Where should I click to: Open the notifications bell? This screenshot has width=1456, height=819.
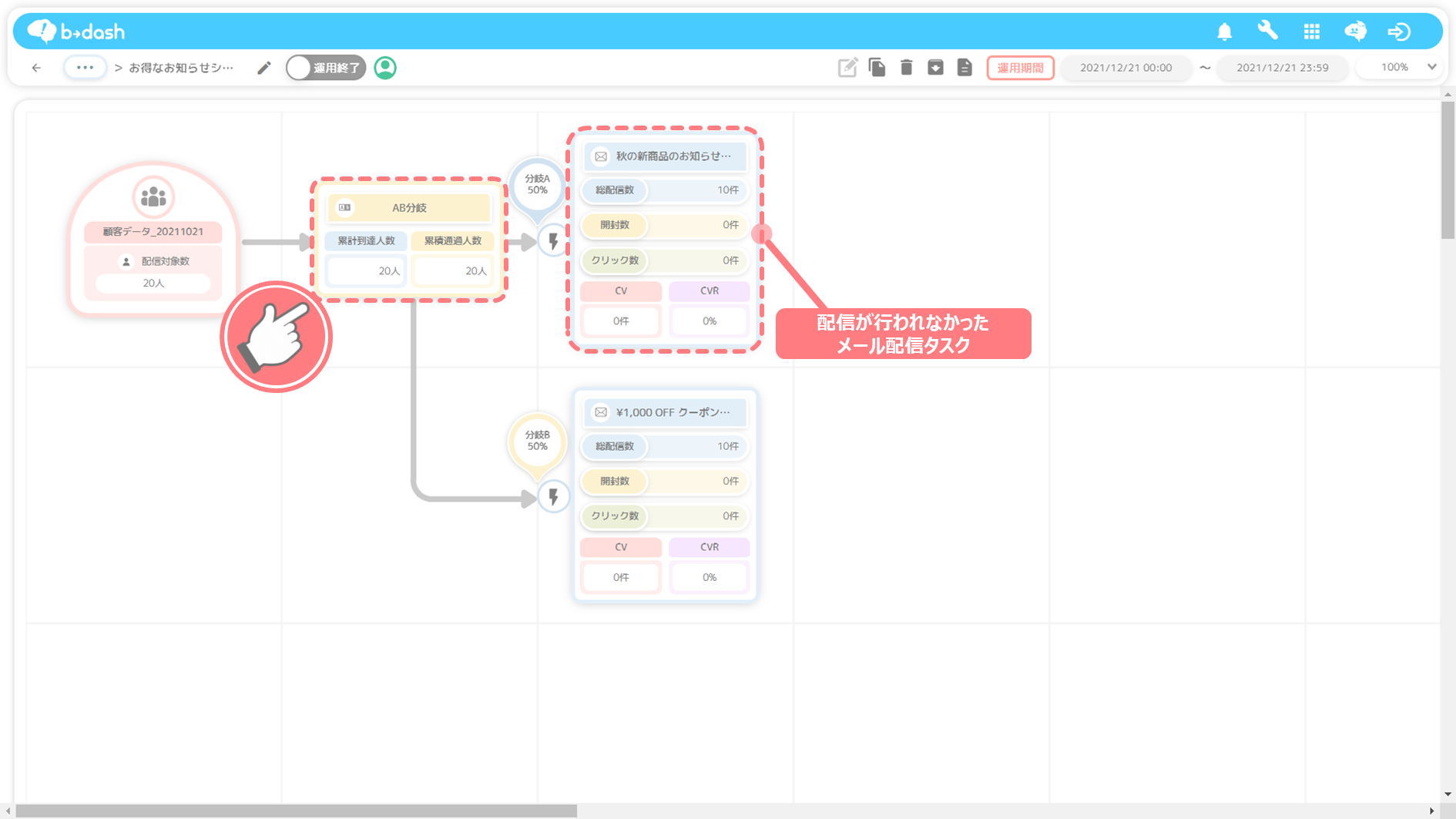1224,32
